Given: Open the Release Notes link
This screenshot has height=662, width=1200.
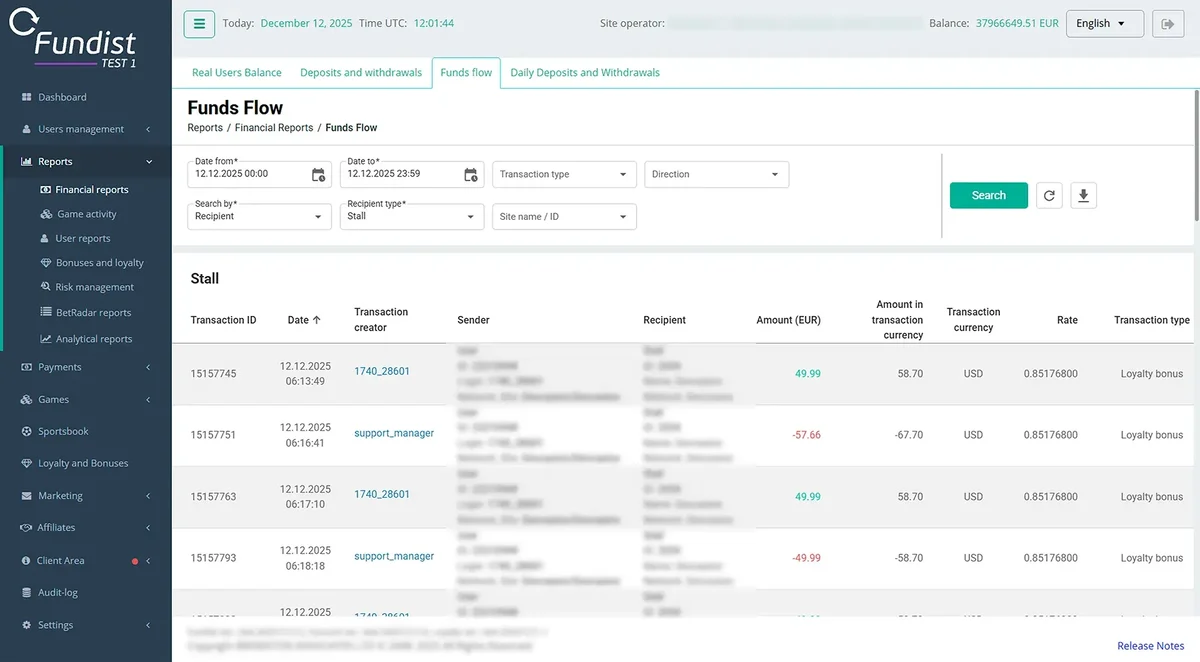Looking at the screenshot, I should point(1150,646).
